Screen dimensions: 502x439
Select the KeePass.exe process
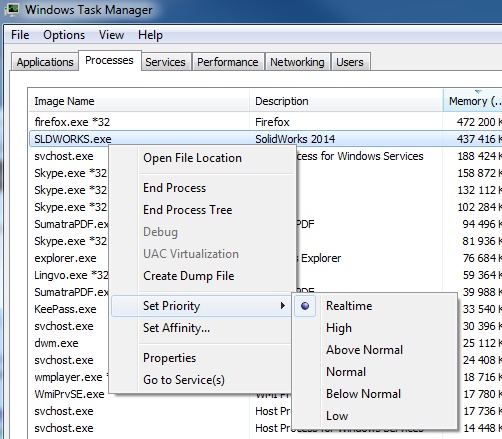click(65, 309)
